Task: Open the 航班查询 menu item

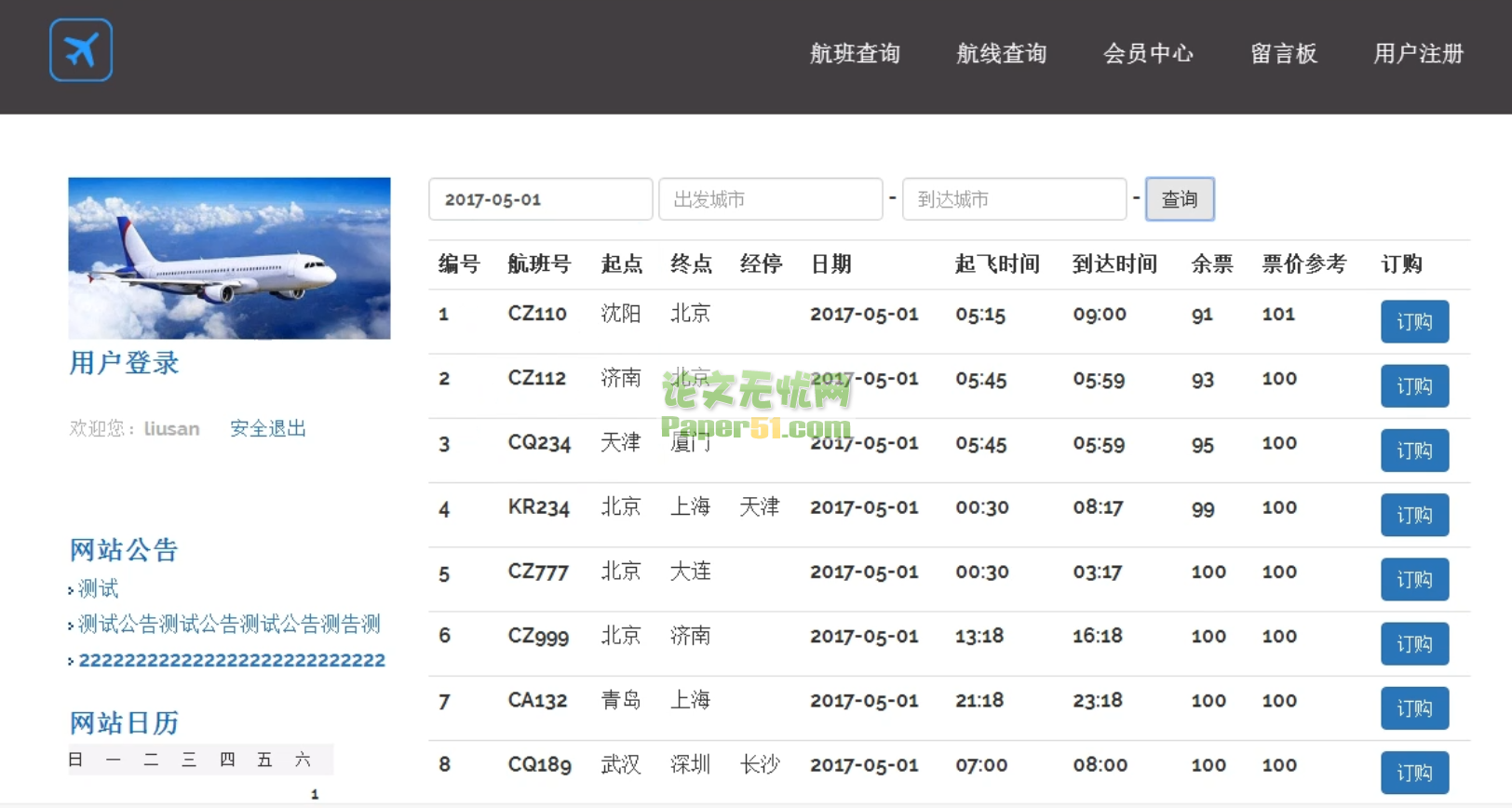Action: point(855,54)
